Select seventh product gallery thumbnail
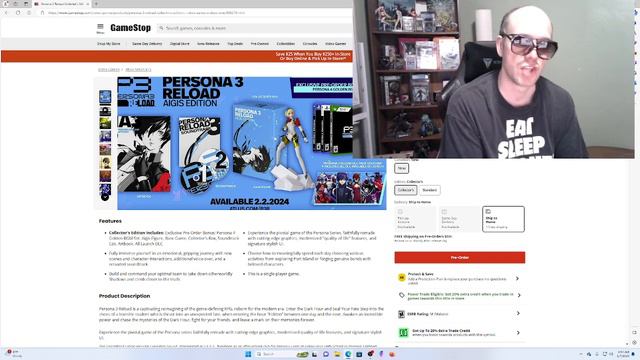 tap(105, 176)
